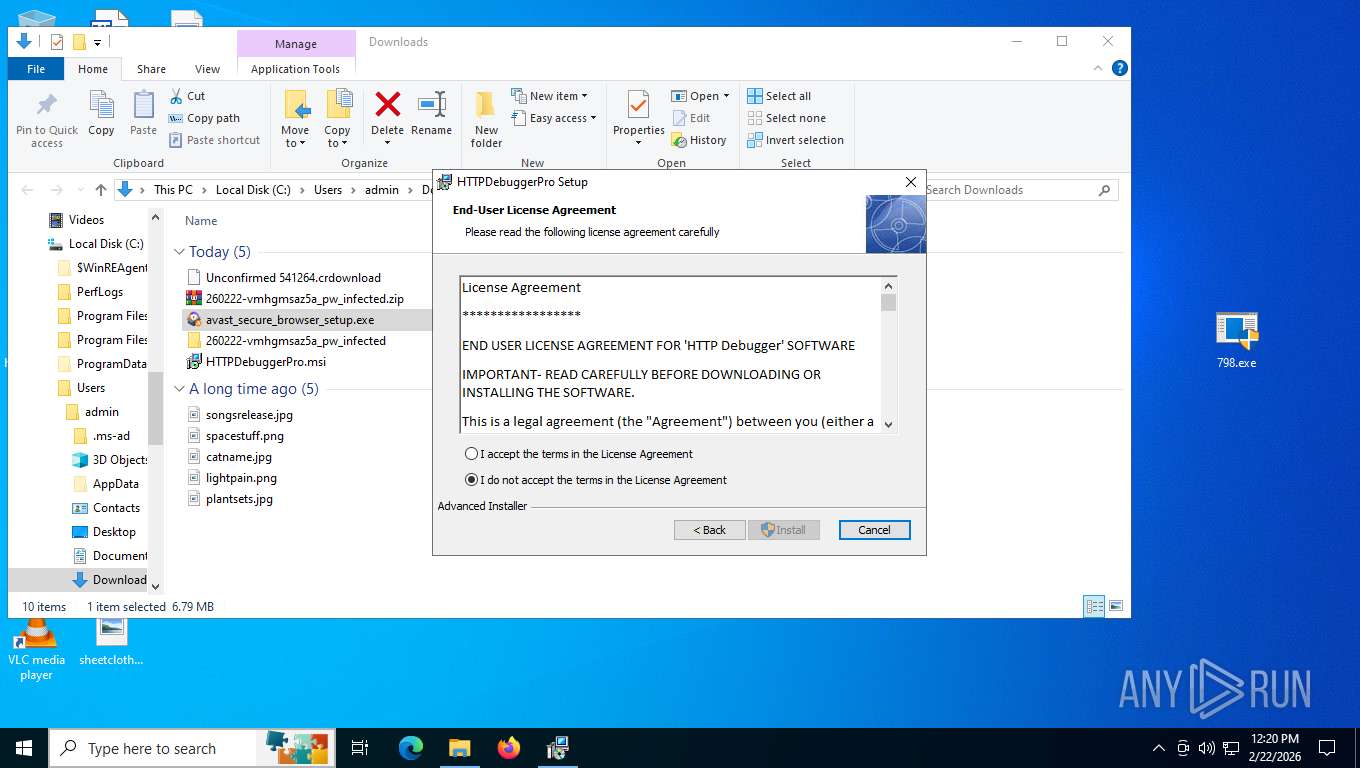This screenshot has height=768, width=1360.
Task: Click the Manage contextual tab
Action: [296, 44]
